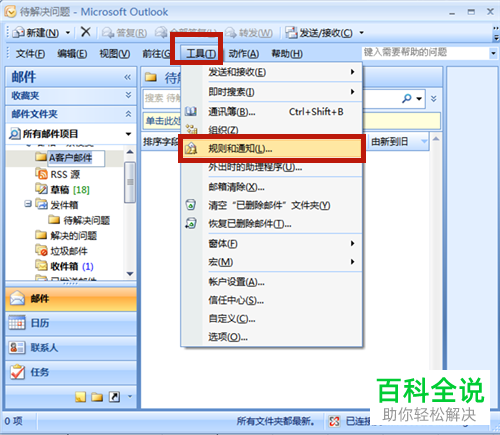Open All Mail Items dropdown
The height and width of the screenshot is (435, 500).
point(128,134)
